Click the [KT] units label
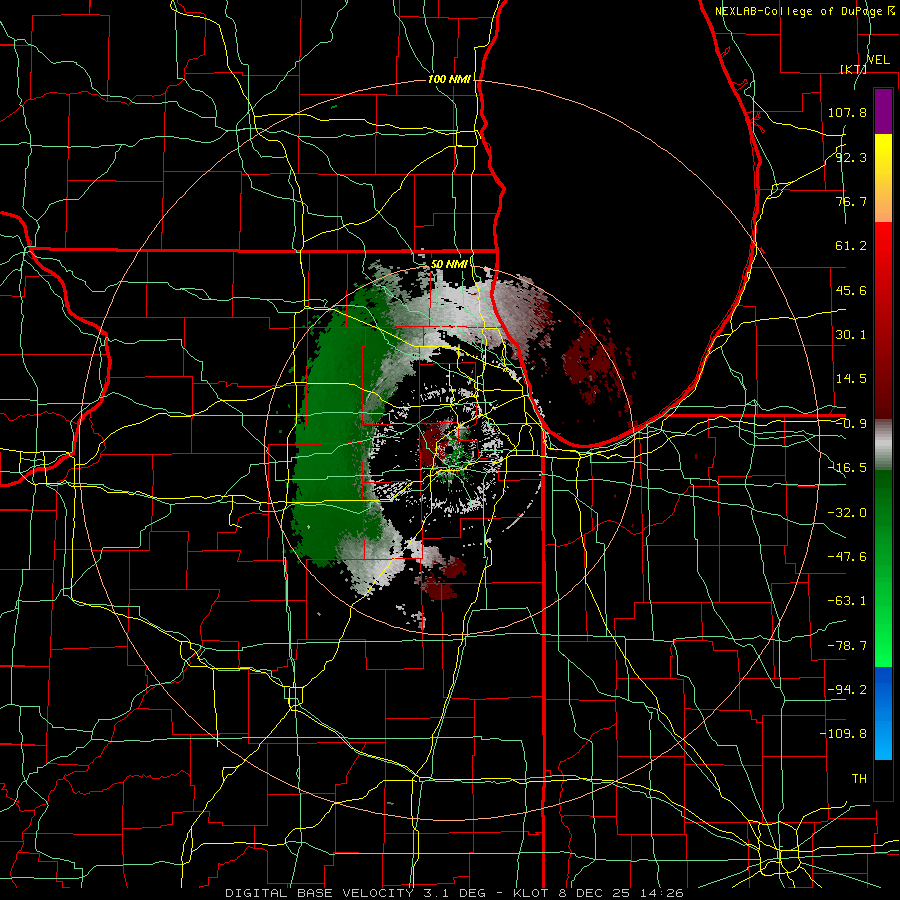The image size is (900, 900). click(854, 69)
